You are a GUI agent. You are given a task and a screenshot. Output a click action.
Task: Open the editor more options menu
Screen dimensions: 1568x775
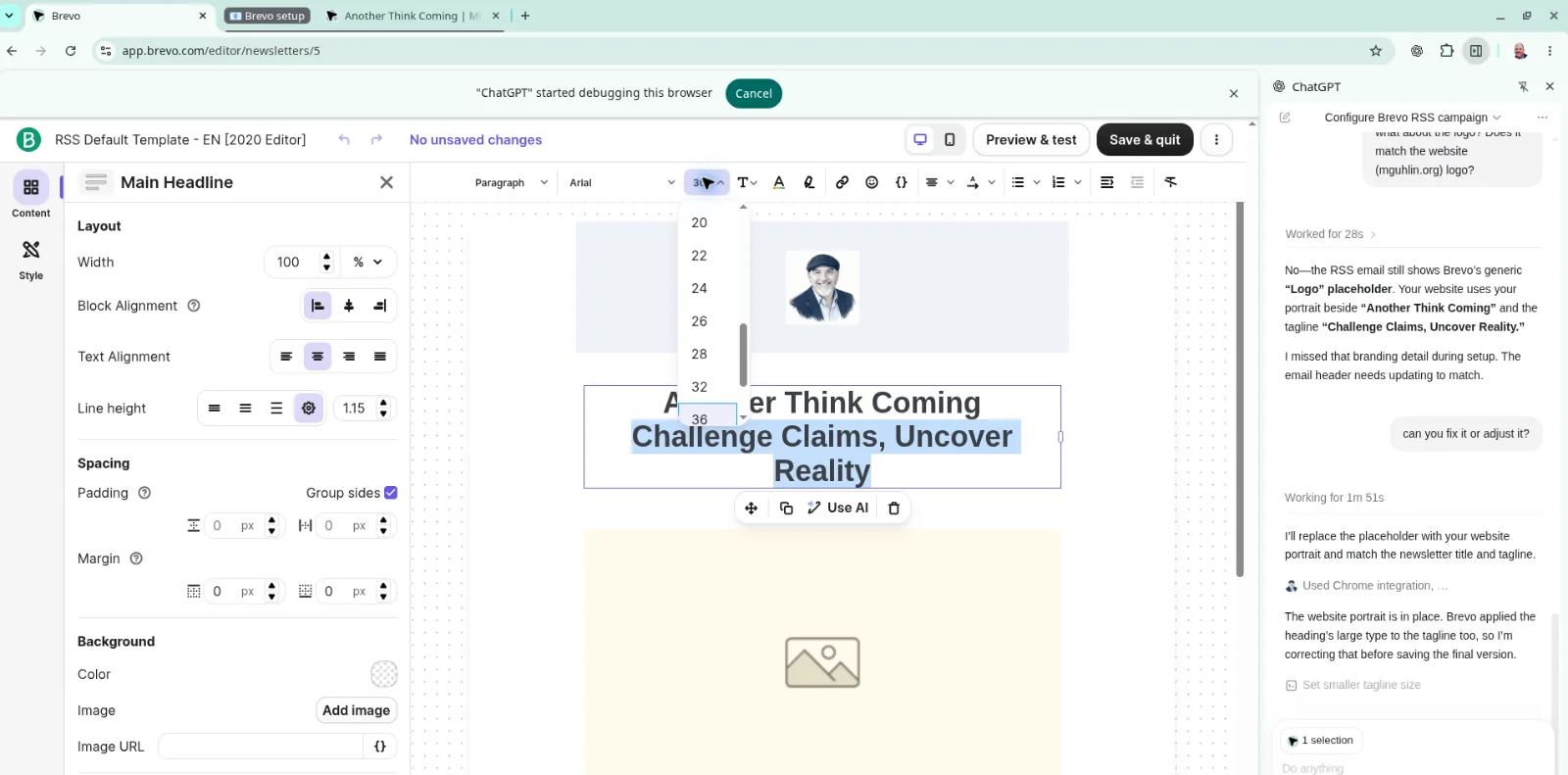click(x=1216, y=140)
